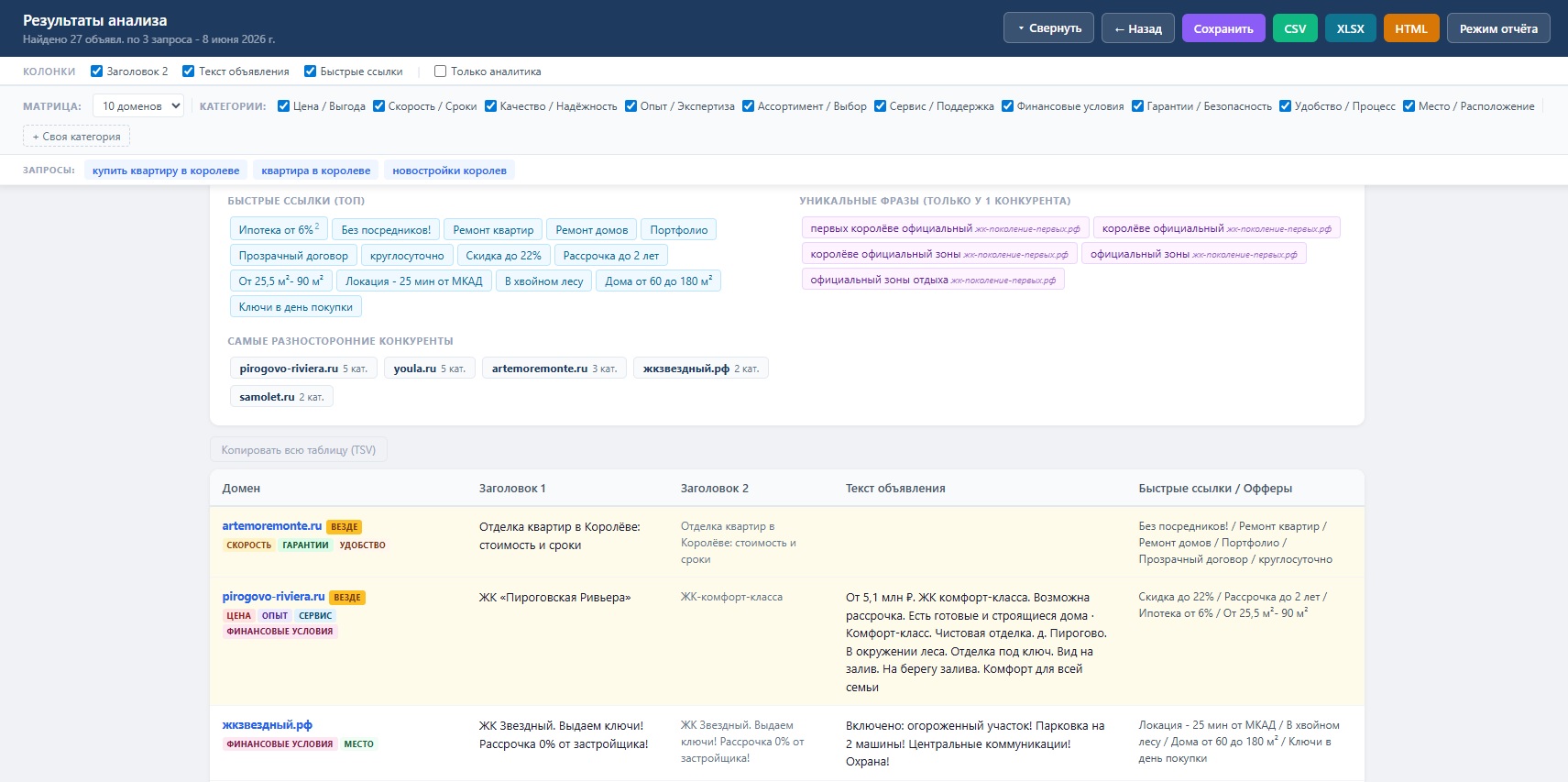
Task: Collapse results with Свернуть button
Action: tap(1048, 28)
